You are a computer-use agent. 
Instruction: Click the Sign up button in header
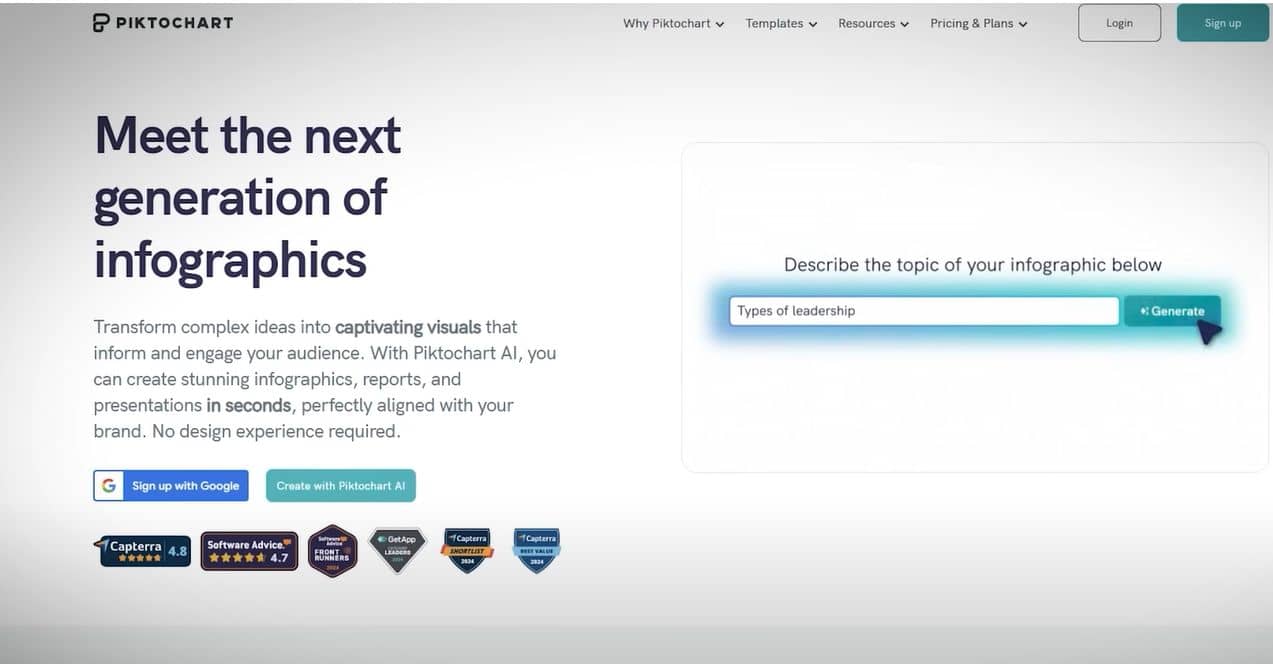pyautogui.click(x=1222, y=23)
